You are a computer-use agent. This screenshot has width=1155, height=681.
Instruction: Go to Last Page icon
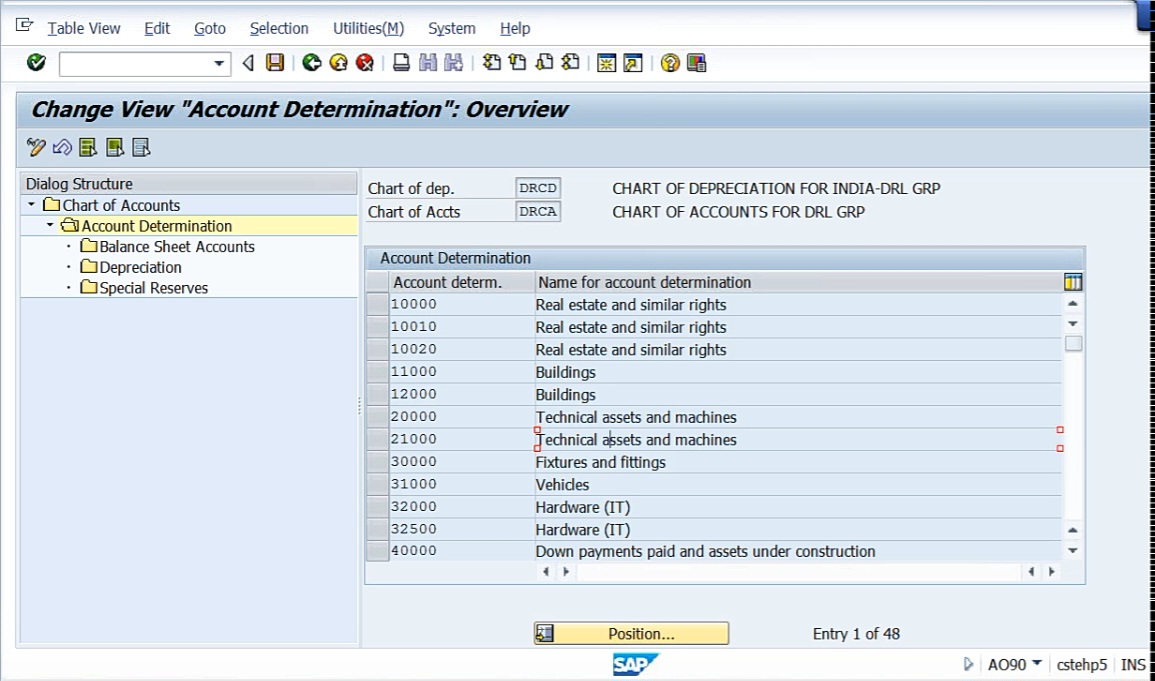[570, 63]
